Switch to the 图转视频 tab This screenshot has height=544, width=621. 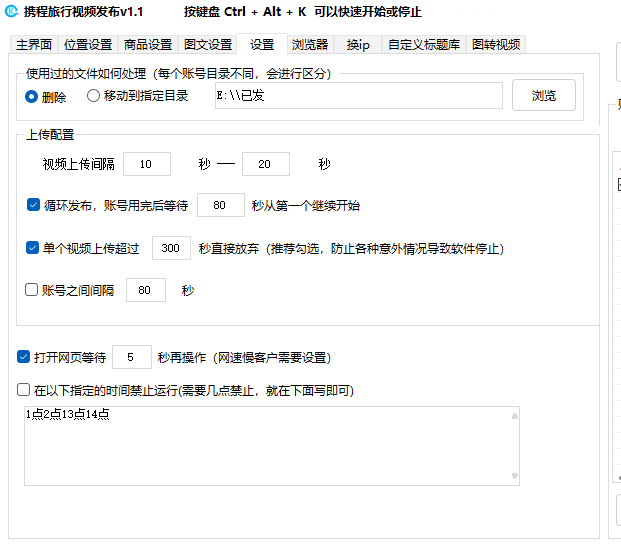tap(496, 44)
